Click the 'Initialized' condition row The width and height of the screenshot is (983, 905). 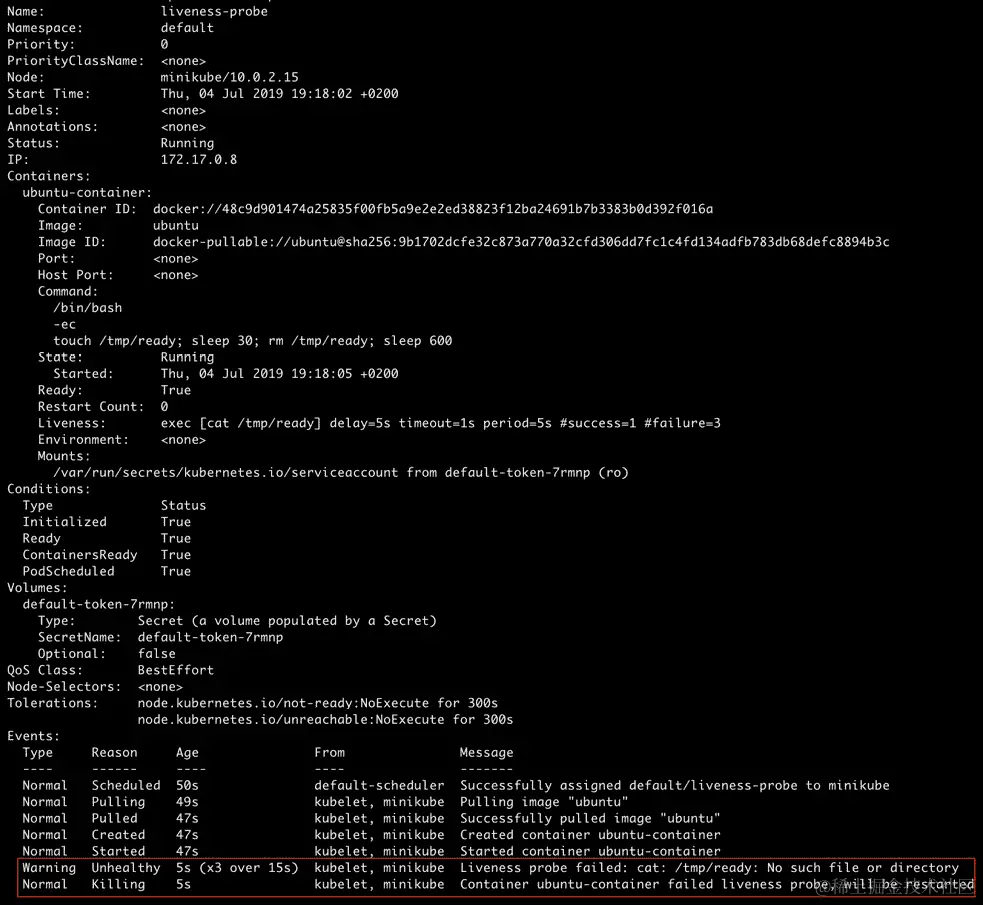tap(107, 521)
